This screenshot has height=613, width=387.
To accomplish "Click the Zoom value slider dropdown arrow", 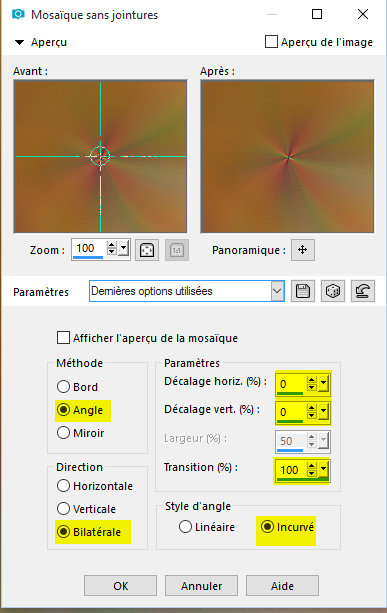I will coord(124,248).
